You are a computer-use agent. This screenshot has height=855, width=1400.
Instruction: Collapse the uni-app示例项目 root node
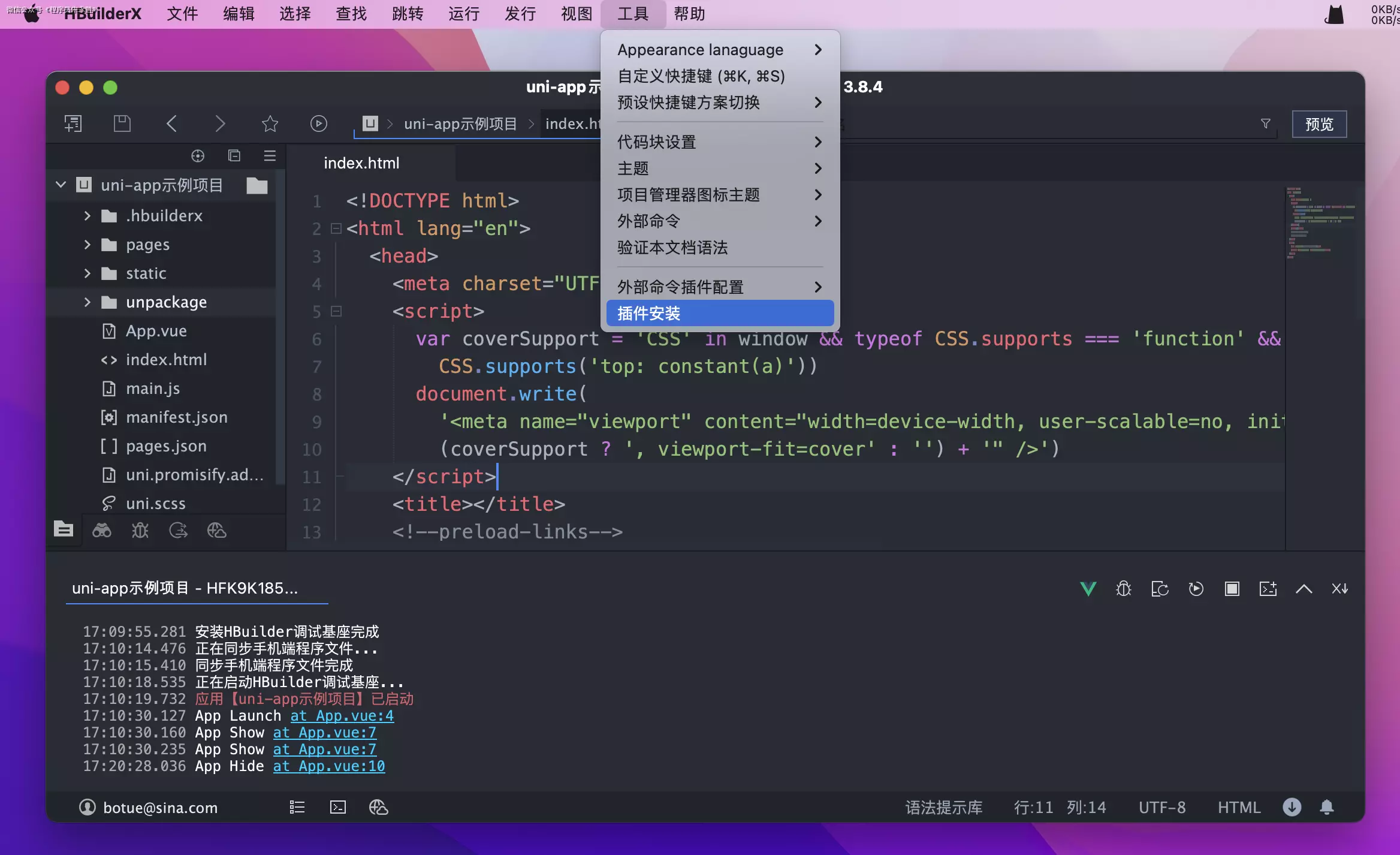pyautogui.click(x=61, y=185)
